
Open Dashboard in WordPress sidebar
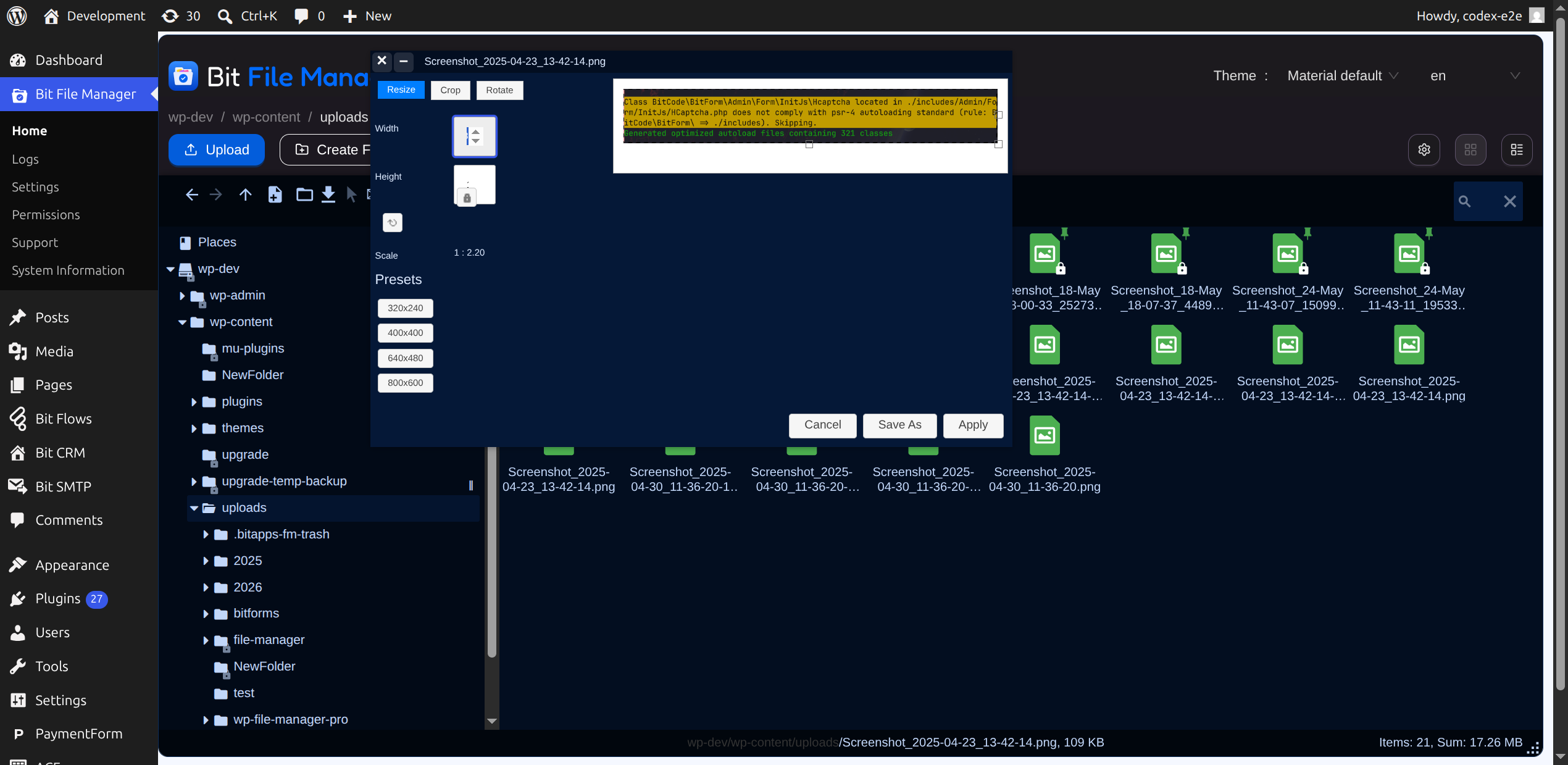(69, 60)
